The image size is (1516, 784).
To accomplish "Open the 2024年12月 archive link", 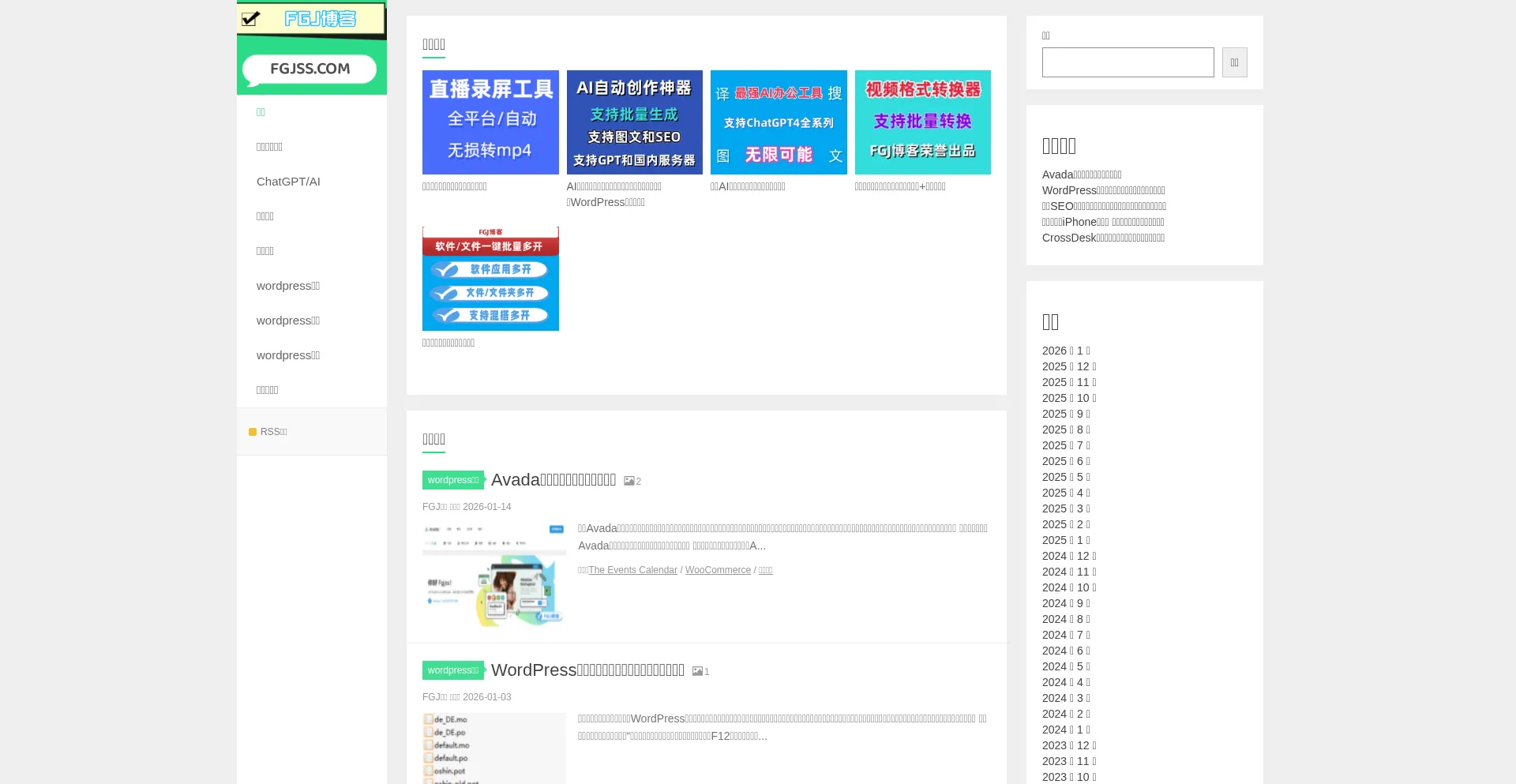I will tap(1069, 556).
